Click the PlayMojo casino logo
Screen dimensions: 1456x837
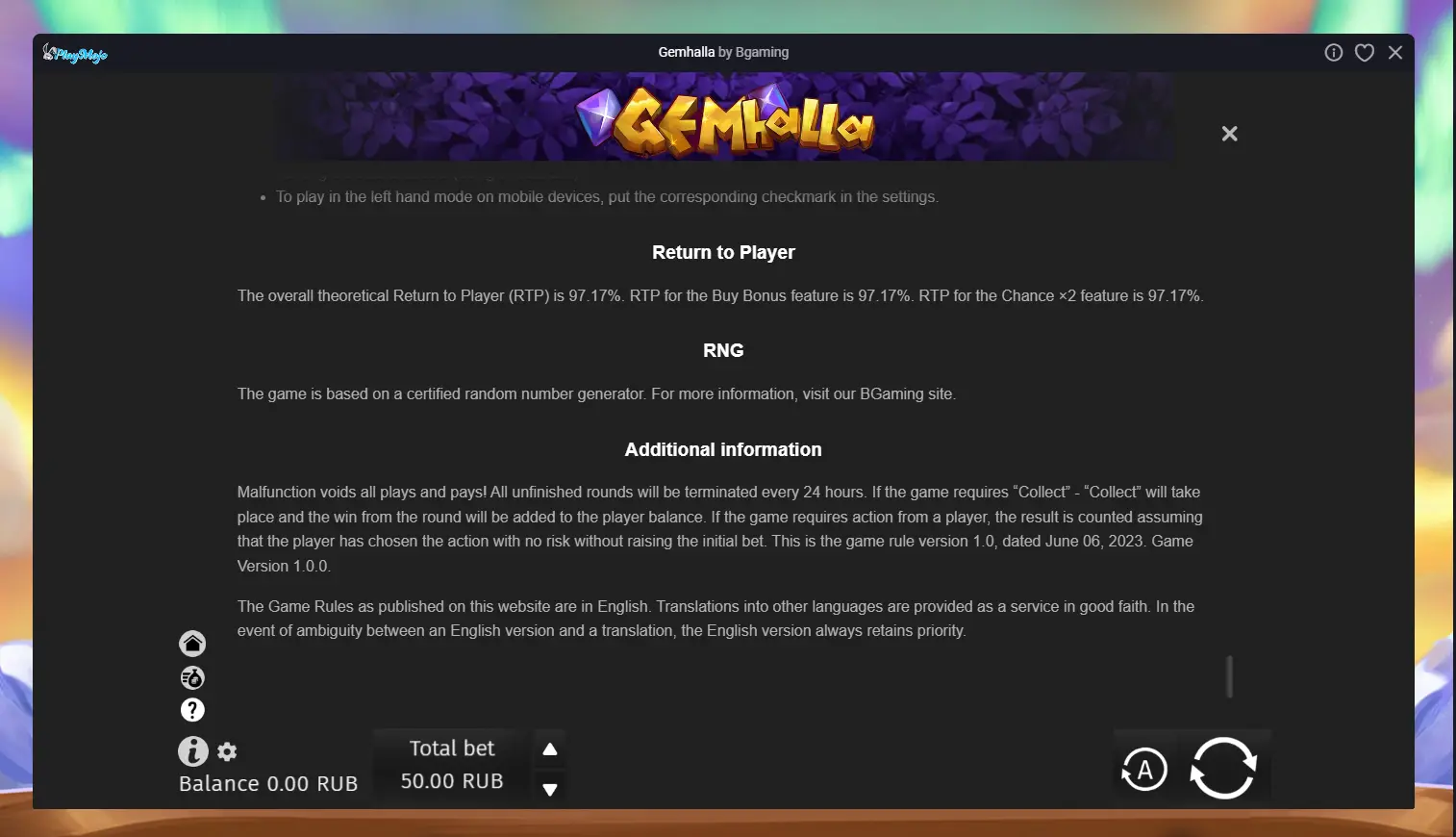click(x=75, y=53)
